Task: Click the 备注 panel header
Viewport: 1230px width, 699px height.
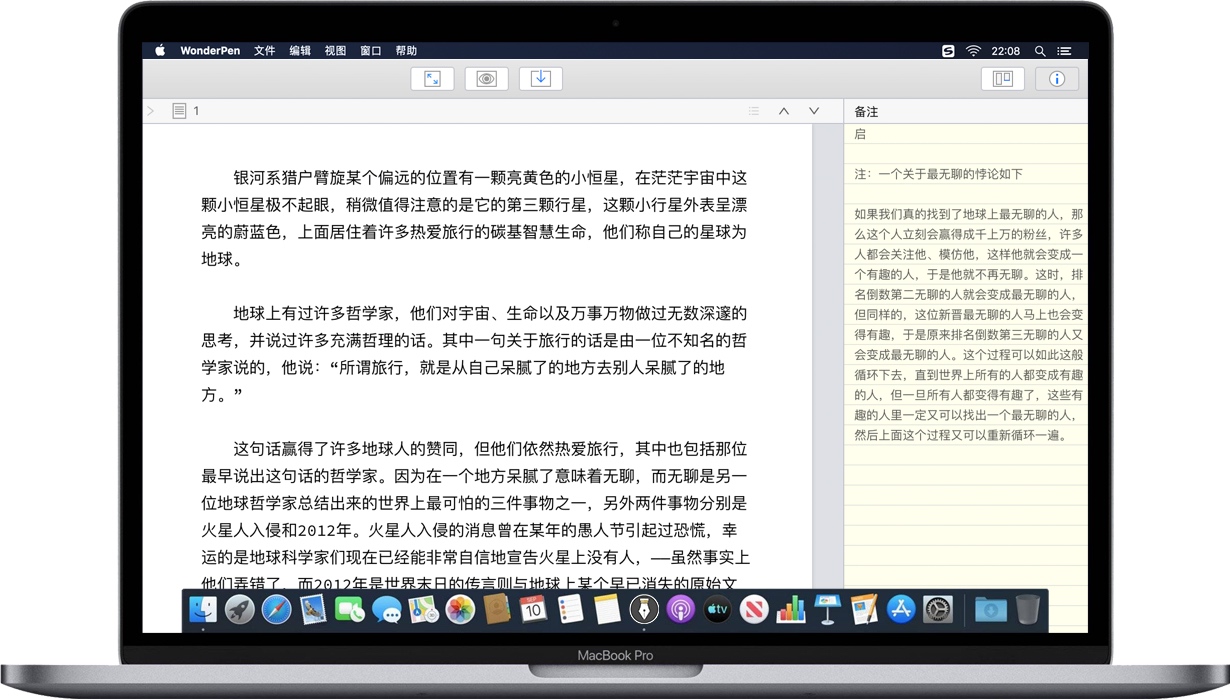Action: tap(866, 110)
